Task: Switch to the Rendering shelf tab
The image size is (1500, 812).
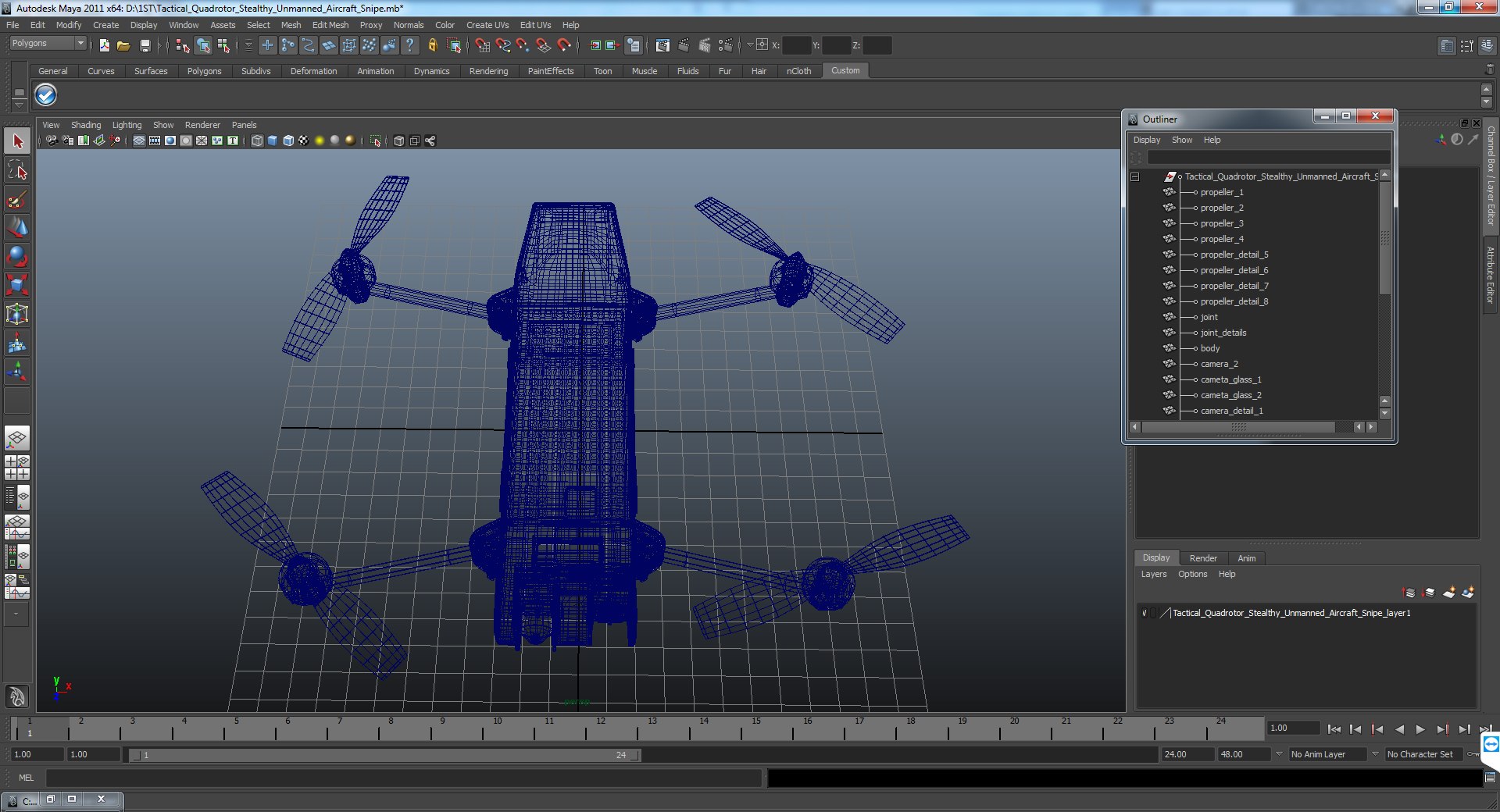Action: (488, 71)
